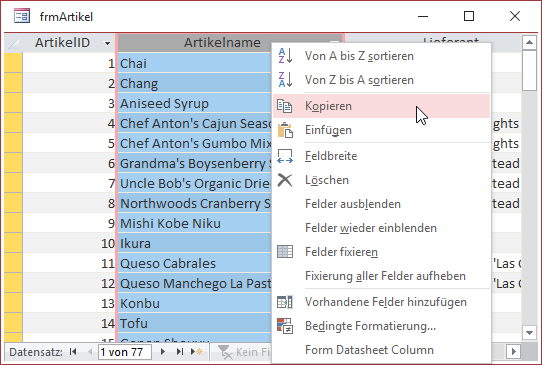Click the Vorhandene Felder hinzufügen icon
The image size is (542, 365).
pos(285,302)
